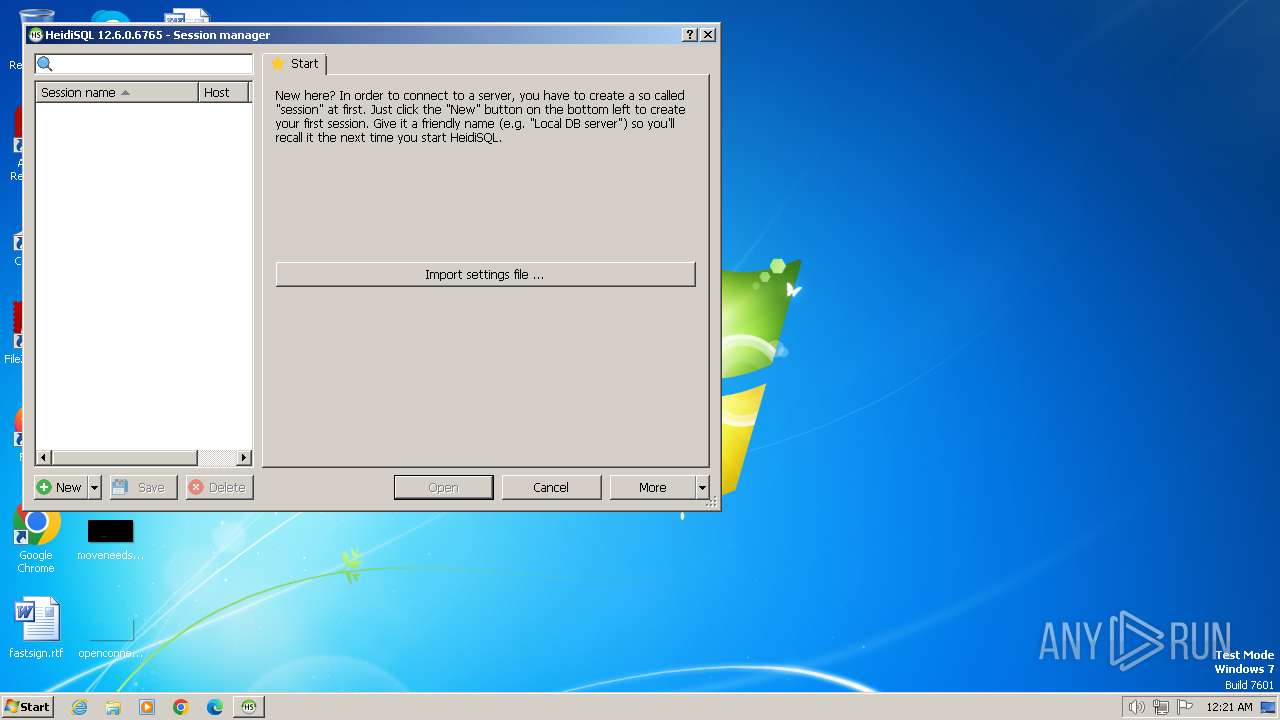The image size is (1280, 720).
Task: Click the New session button
Action: tap(60, 487)
